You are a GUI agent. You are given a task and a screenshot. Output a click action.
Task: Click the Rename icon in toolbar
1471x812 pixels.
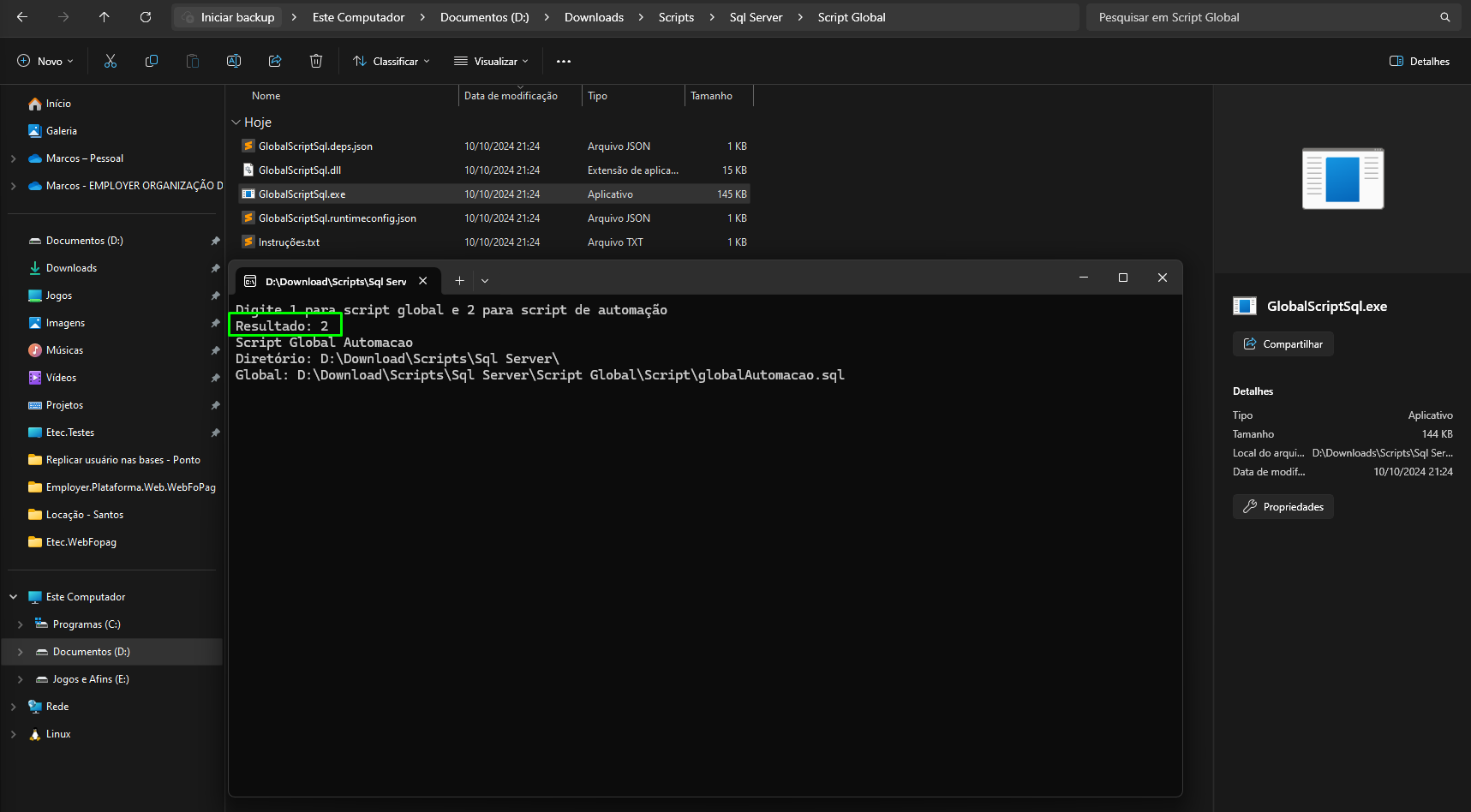coord(234,61)
